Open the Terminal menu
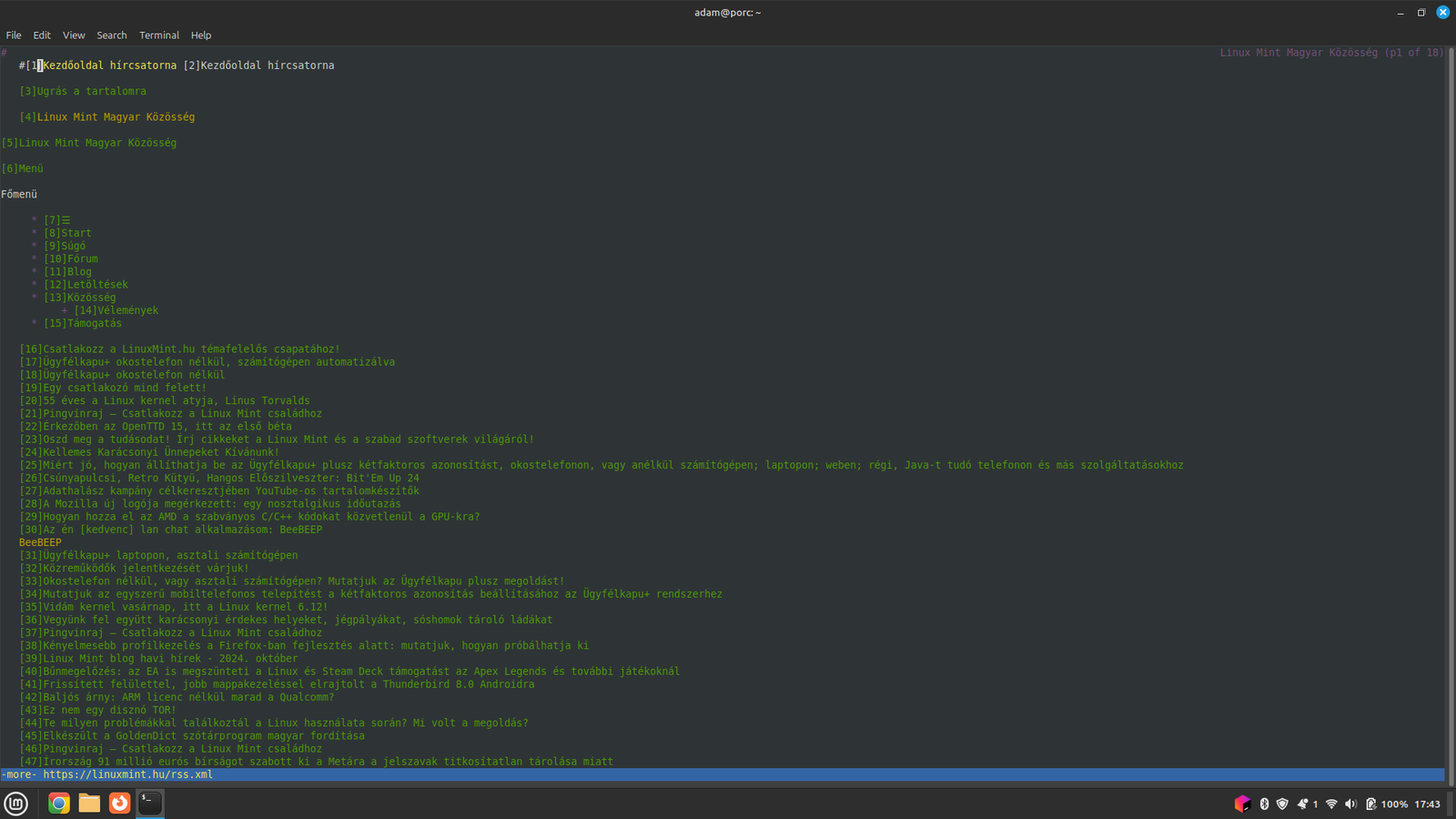 point(159,35)
